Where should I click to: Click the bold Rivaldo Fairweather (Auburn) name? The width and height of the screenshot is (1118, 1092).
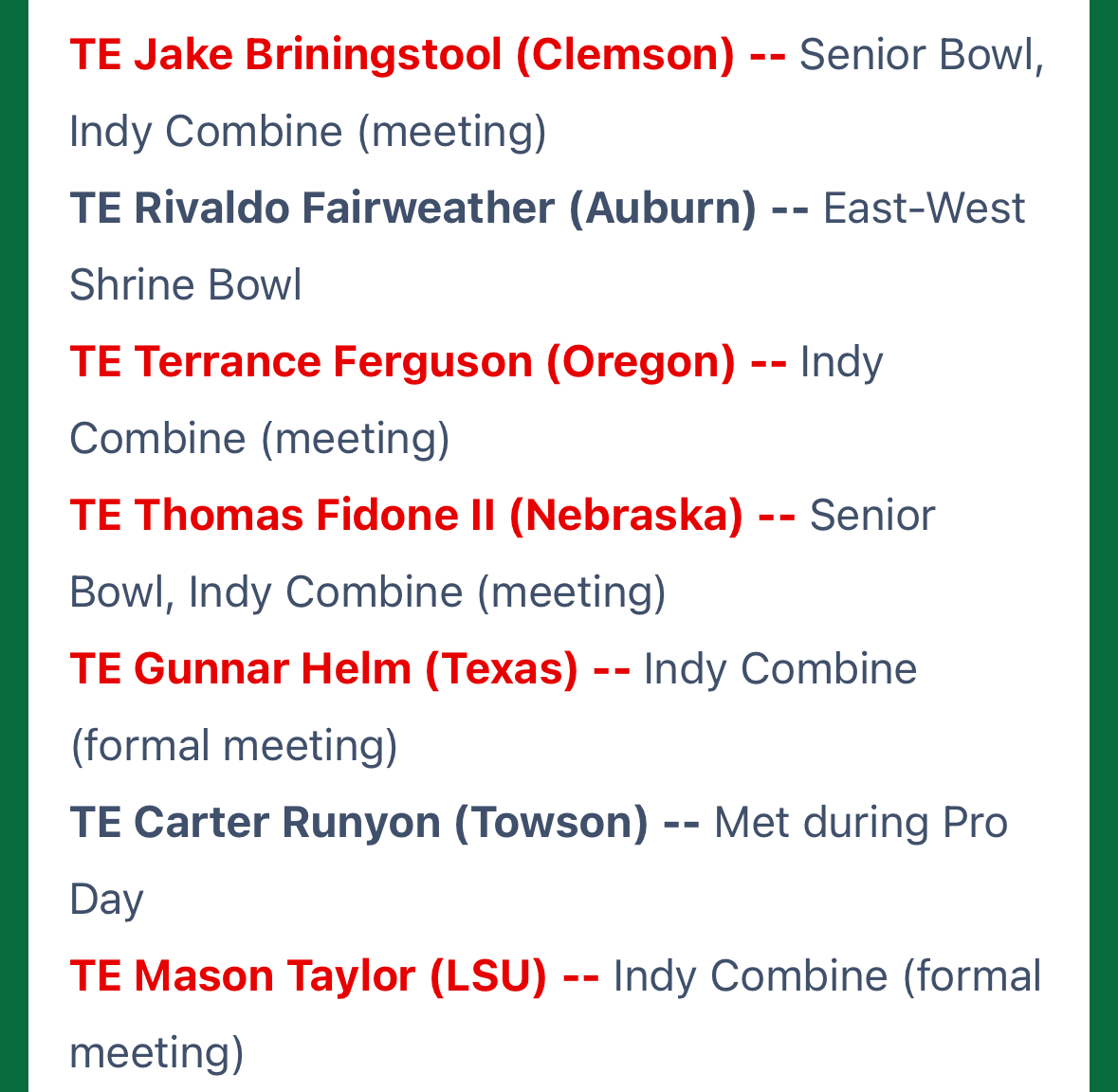412,209
